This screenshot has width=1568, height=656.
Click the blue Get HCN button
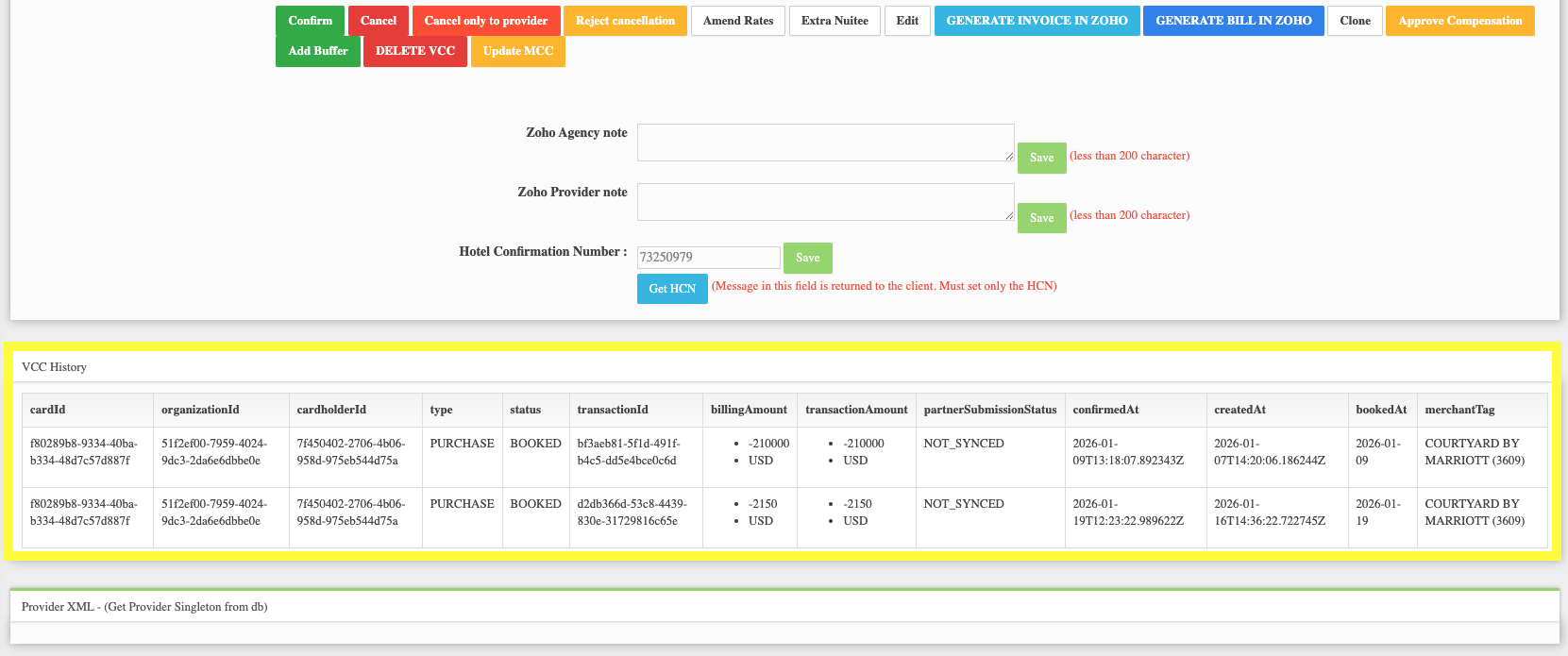pos(672,289)
